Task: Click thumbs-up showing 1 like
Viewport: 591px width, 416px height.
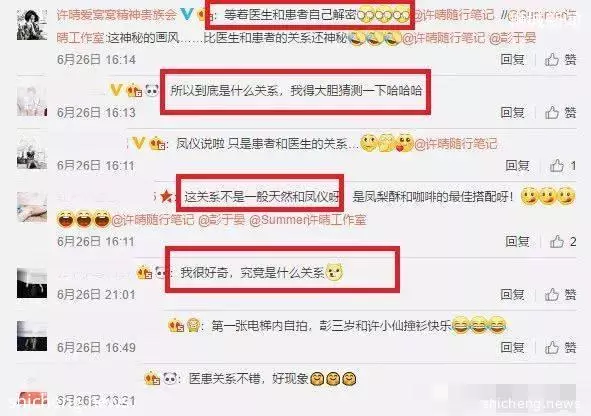Action: (562, 165)
